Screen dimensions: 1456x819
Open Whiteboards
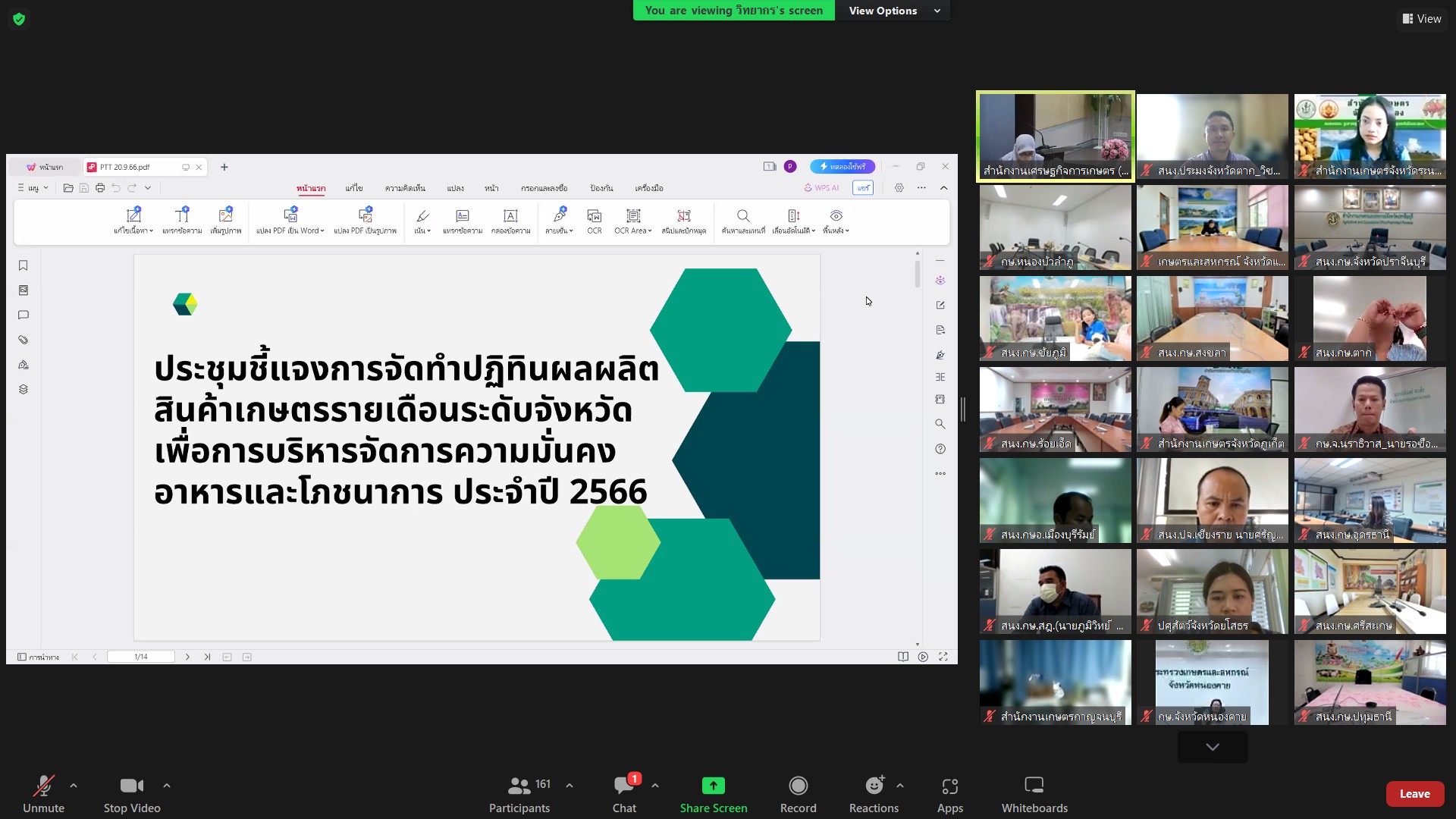tap(1034, 793)
